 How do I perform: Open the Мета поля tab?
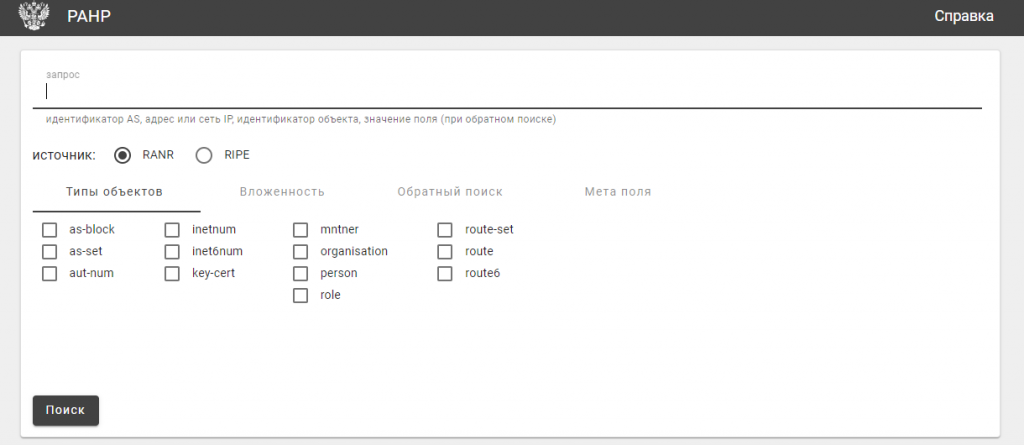pyautogui.click(x=617, y=192)
